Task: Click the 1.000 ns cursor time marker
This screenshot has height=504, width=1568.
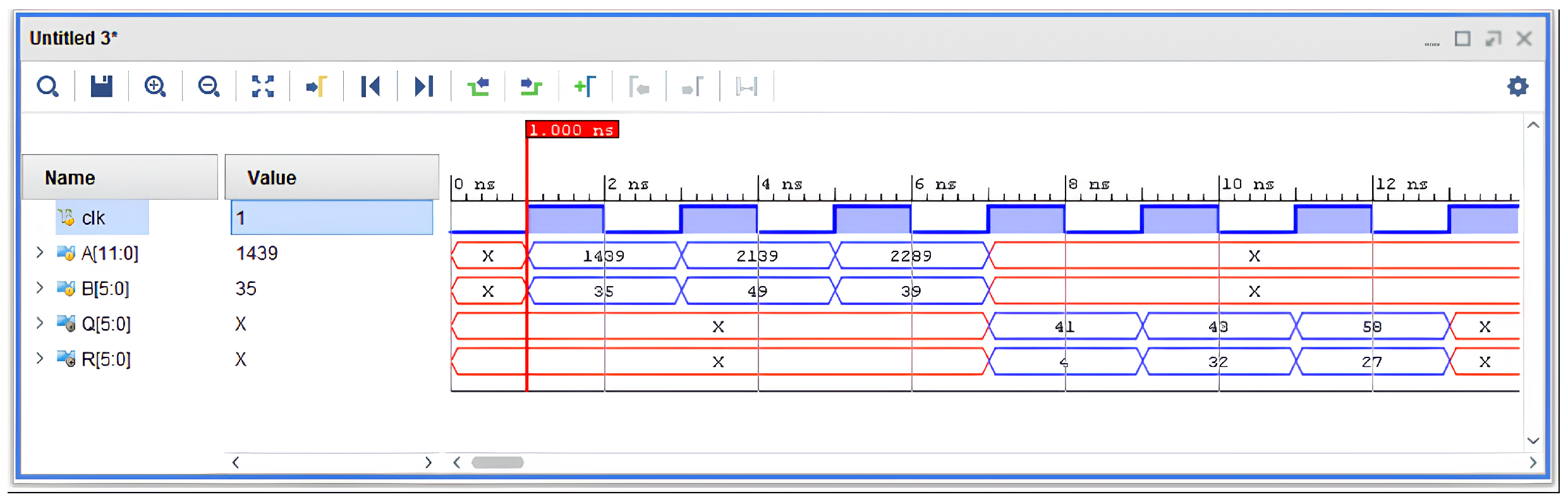Action: pos(572,130)
